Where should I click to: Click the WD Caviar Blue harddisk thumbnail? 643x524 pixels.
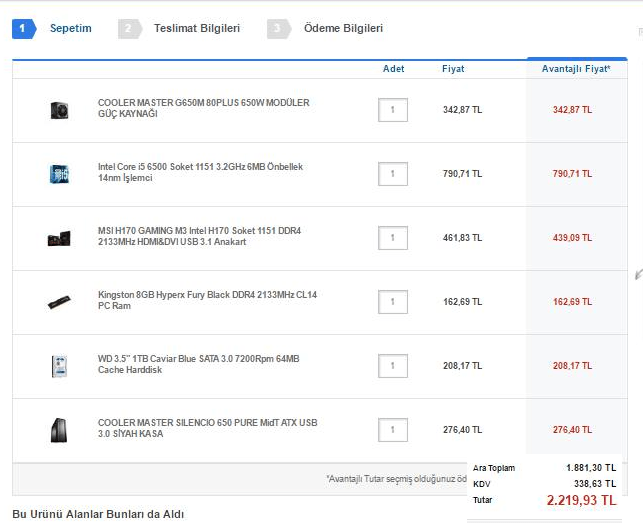59,366
